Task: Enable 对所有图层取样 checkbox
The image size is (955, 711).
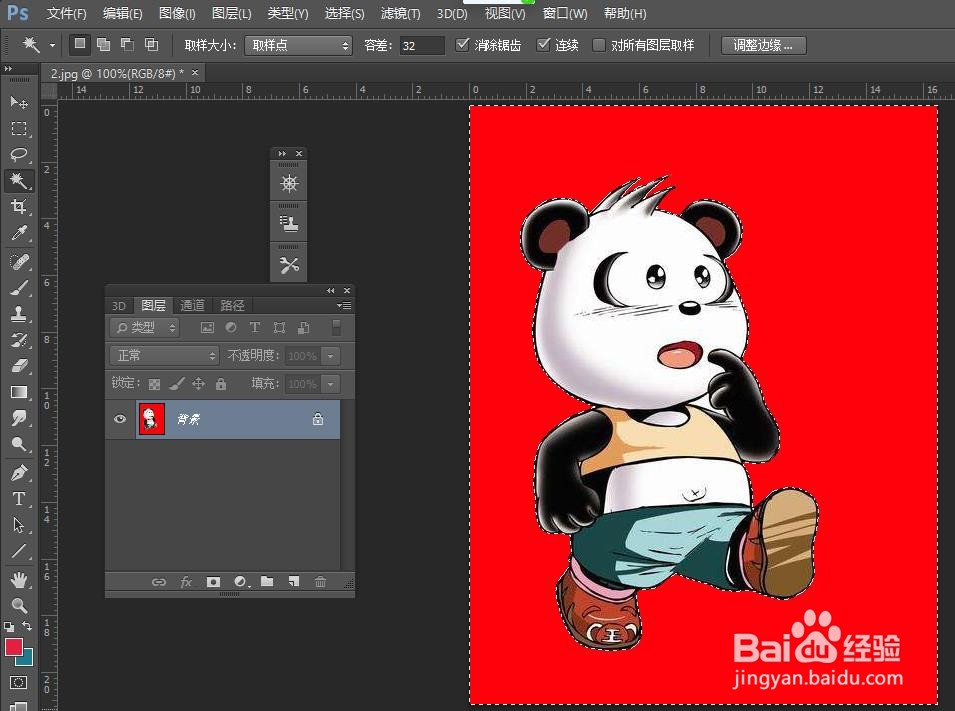Action: pyautogui.click(x=599, y=44)
